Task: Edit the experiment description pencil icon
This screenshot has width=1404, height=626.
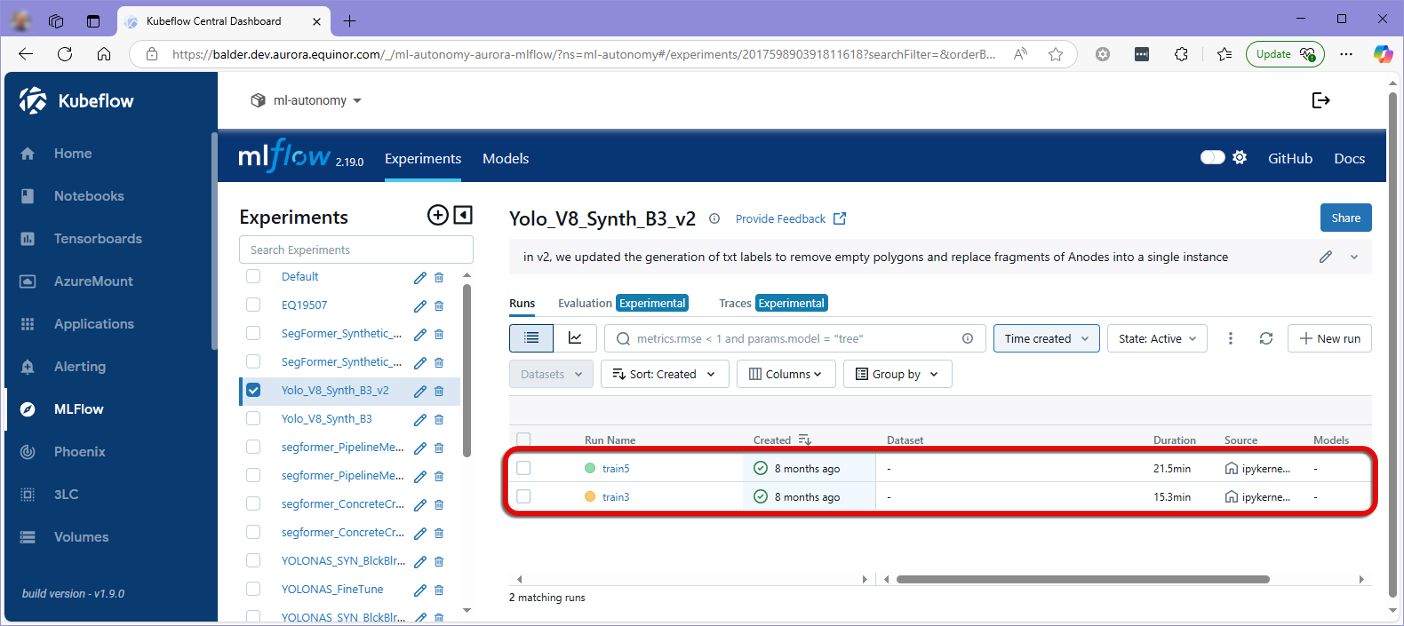Action: pos(1326,257)
